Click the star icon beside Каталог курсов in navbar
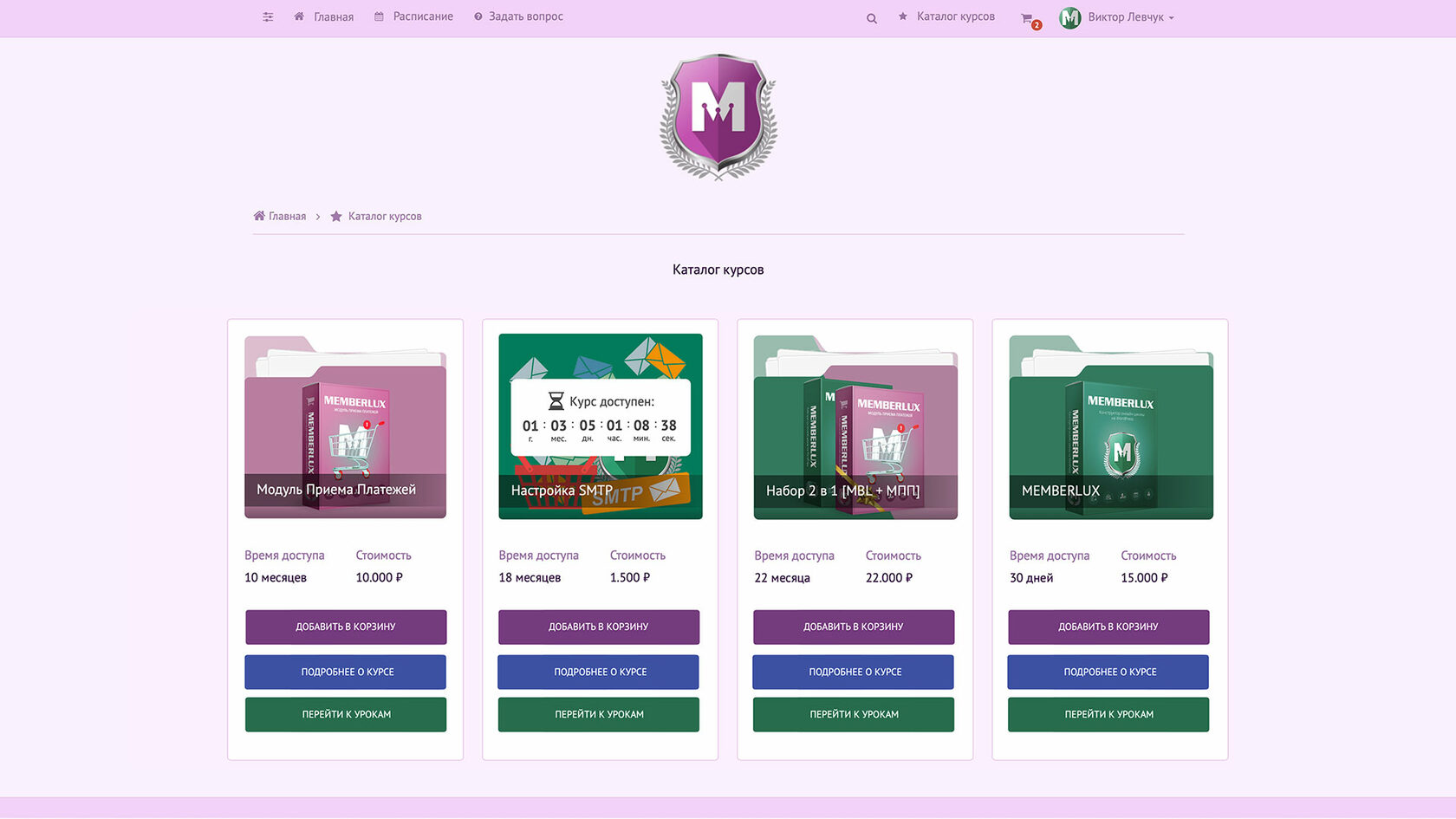1456x819 pixels. point(902,16)
